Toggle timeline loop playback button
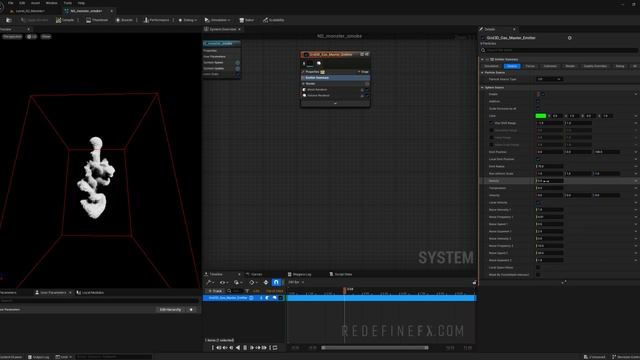This screenshot has height=360, width=640. point(275,348)
